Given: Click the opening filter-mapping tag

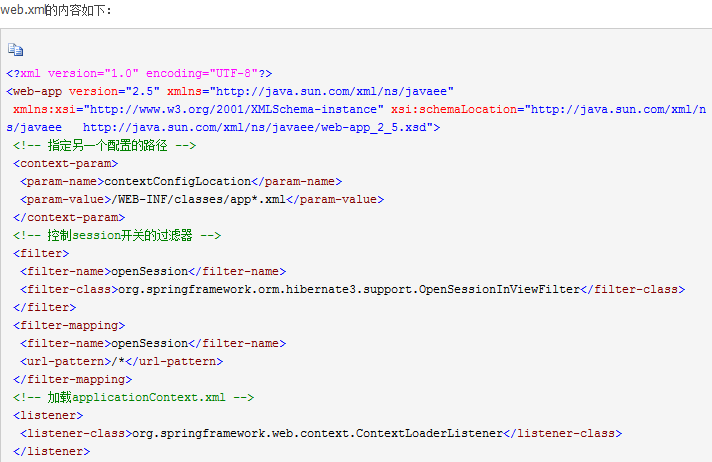Looking at the screenshot, I should tap(69, 325).
